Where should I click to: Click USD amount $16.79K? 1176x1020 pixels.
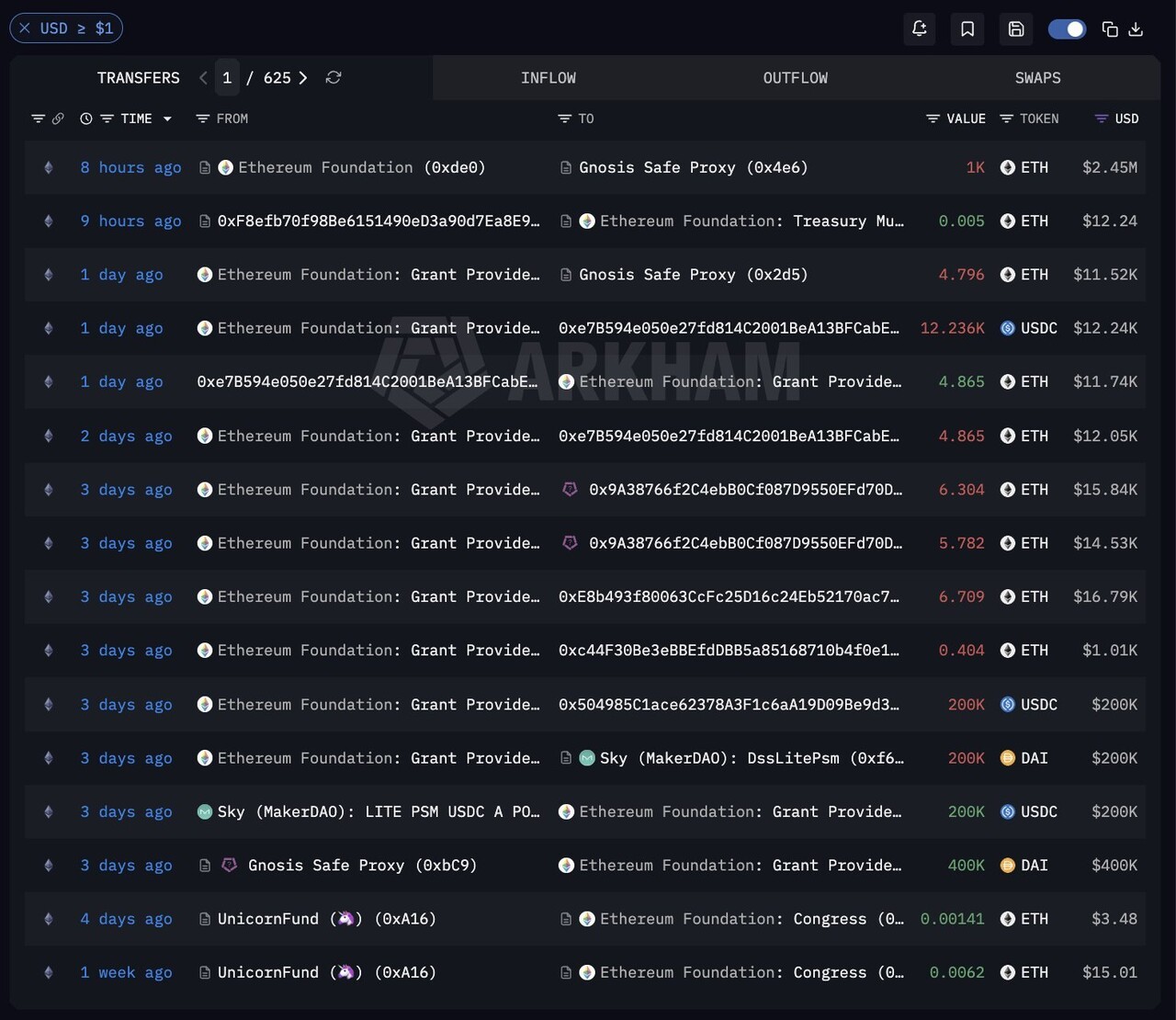(1105, 596)
